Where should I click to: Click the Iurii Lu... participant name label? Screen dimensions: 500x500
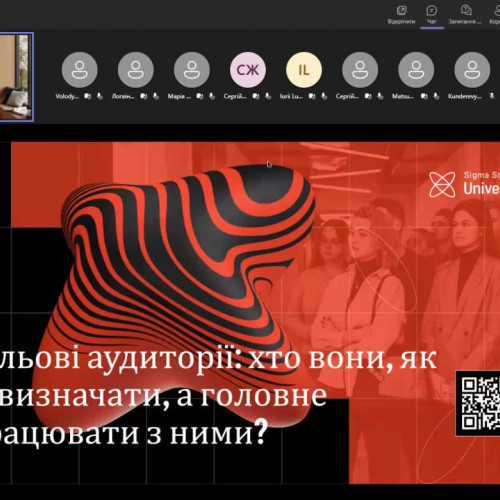[291, 96]
